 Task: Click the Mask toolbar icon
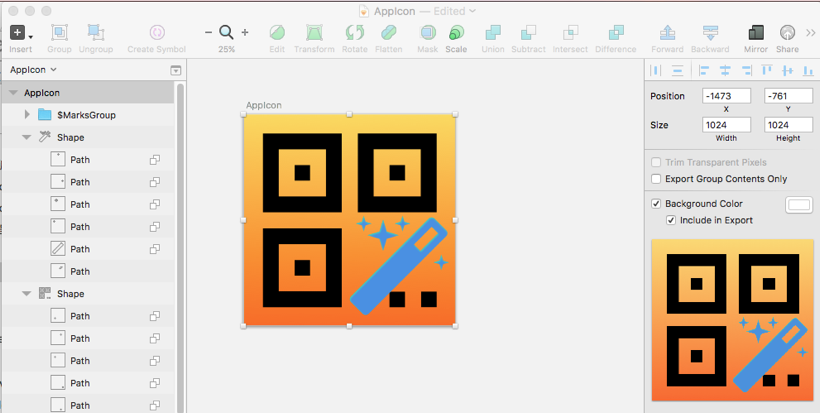click(428, 33)
